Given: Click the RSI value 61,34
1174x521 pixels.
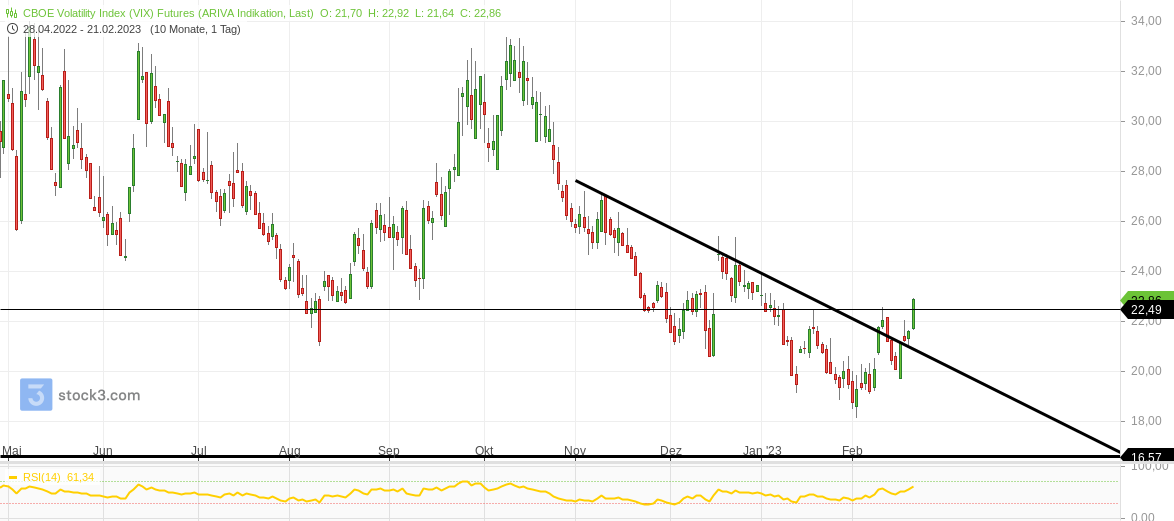Looking at the screenshot, I should pos(81,478).
